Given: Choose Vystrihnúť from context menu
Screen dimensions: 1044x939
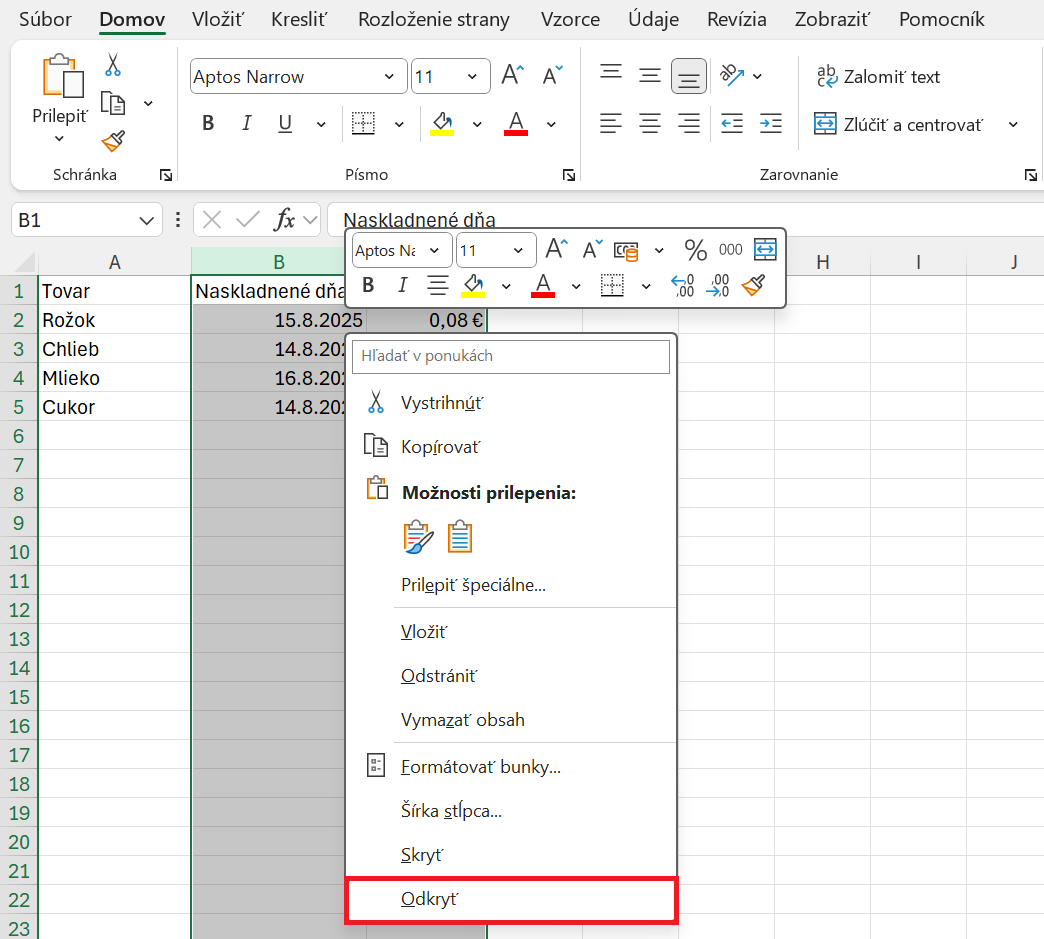Looking at the screenshot, I should [x=511, y=403].
